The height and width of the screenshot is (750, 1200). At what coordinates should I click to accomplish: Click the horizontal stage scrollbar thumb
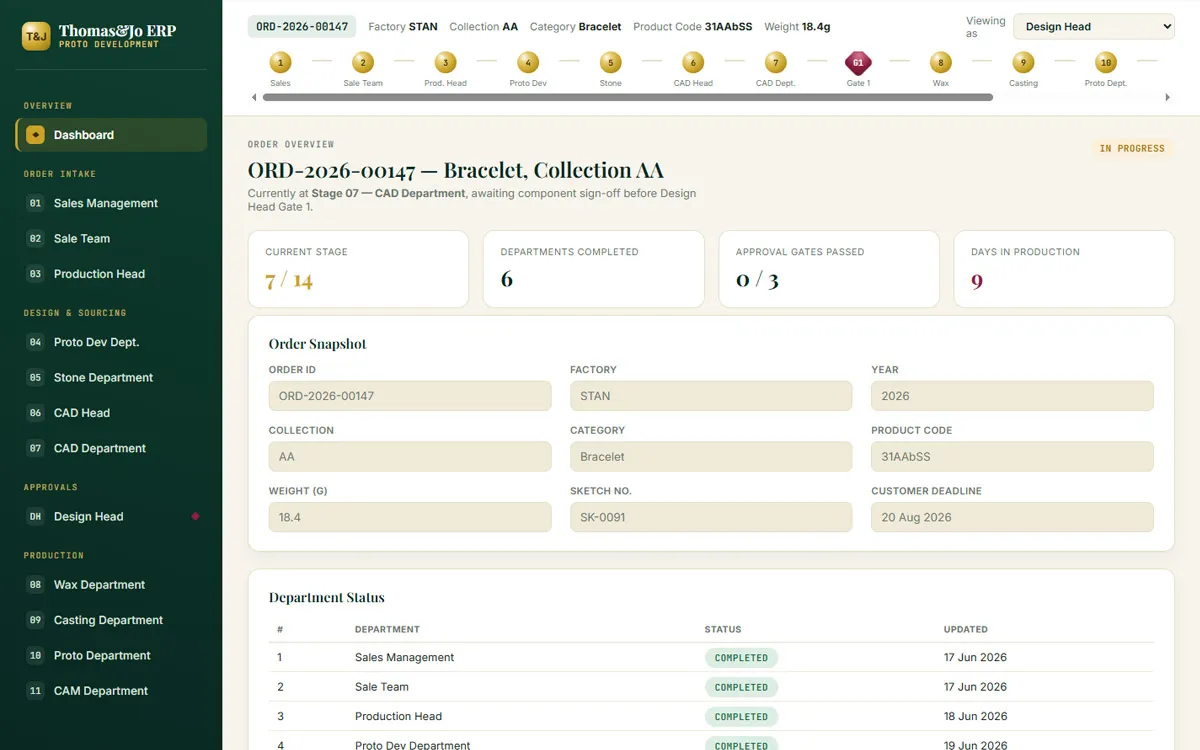(627, 97)
